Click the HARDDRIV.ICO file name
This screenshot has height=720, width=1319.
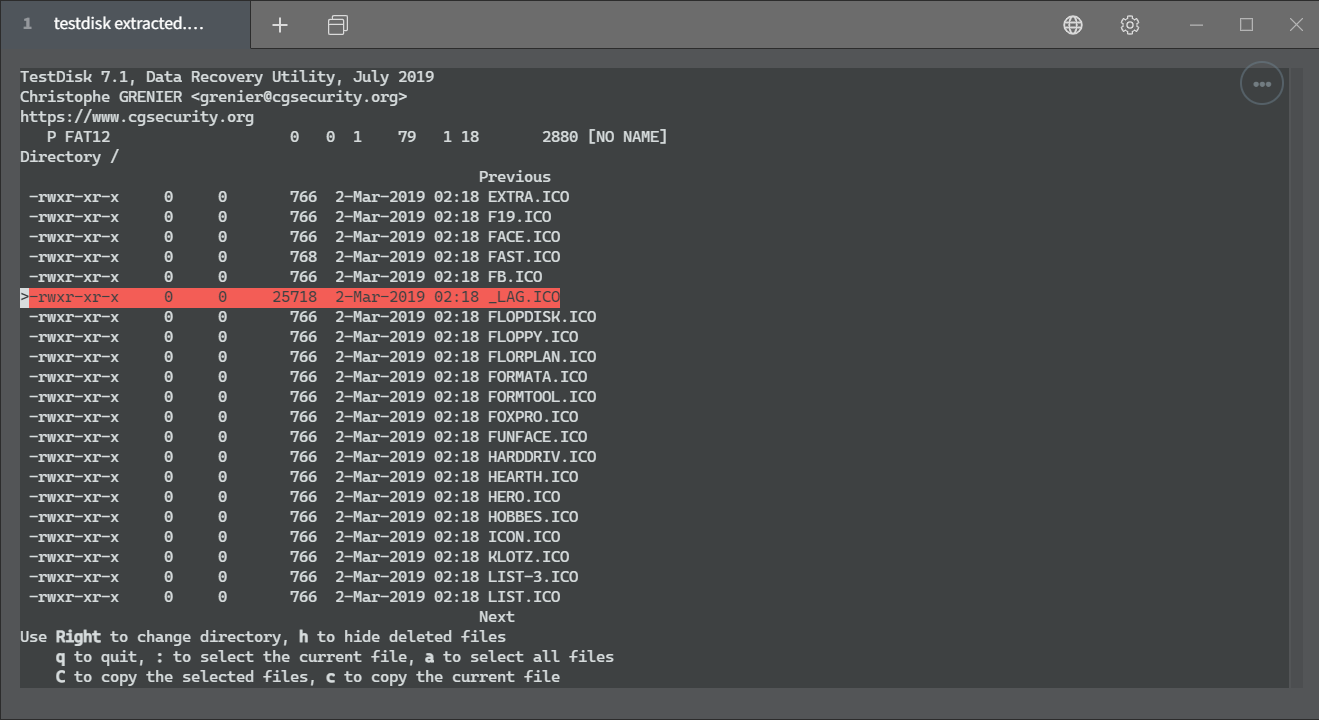tap(541, 457)
